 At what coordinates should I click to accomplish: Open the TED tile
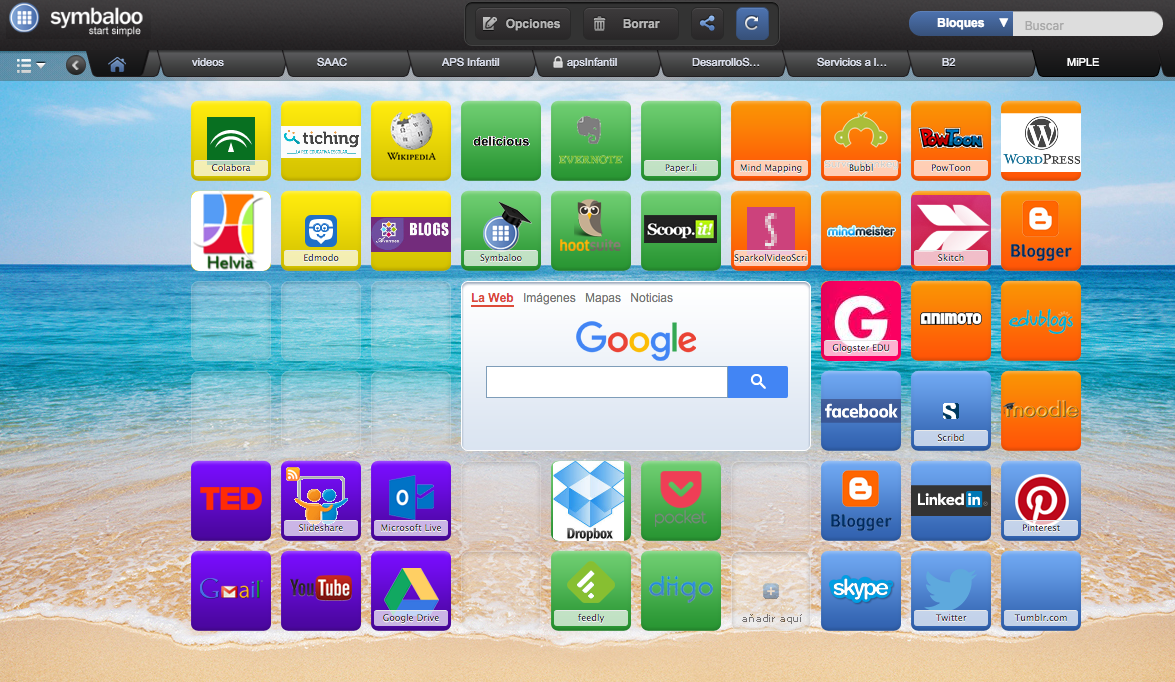point(231,501)
